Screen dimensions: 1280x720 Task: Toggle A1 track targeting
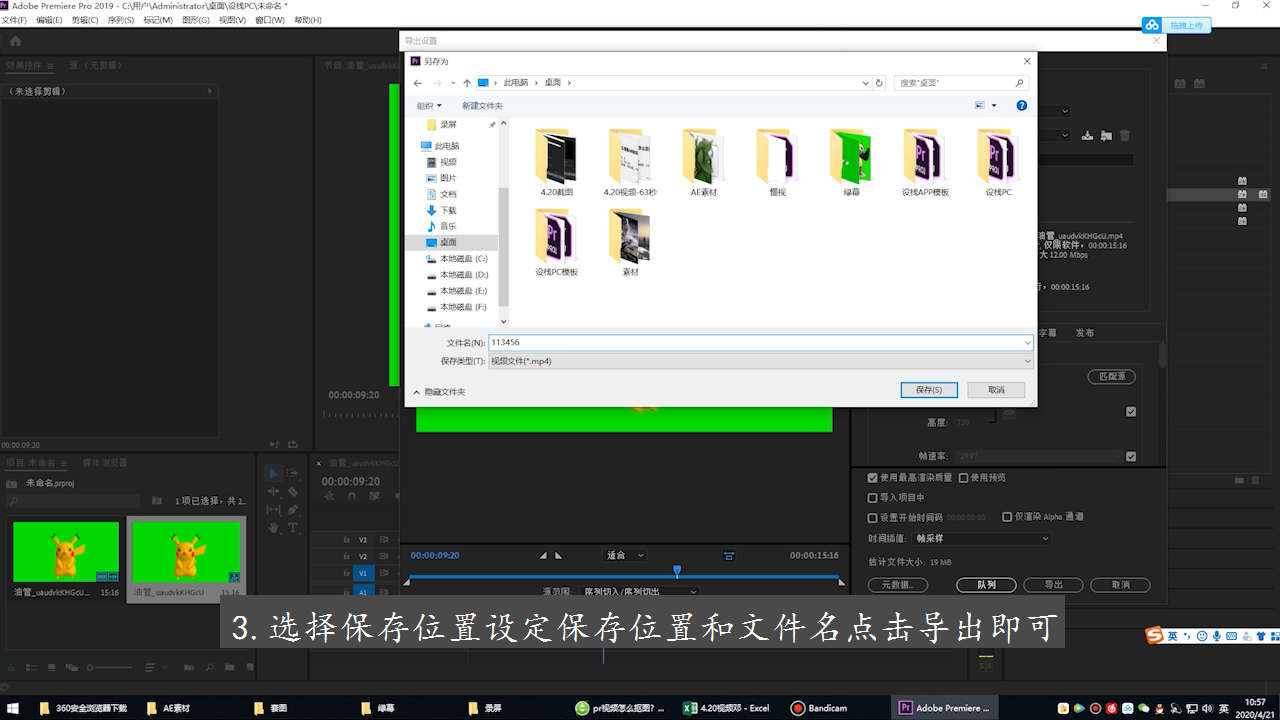click(362, 592)
